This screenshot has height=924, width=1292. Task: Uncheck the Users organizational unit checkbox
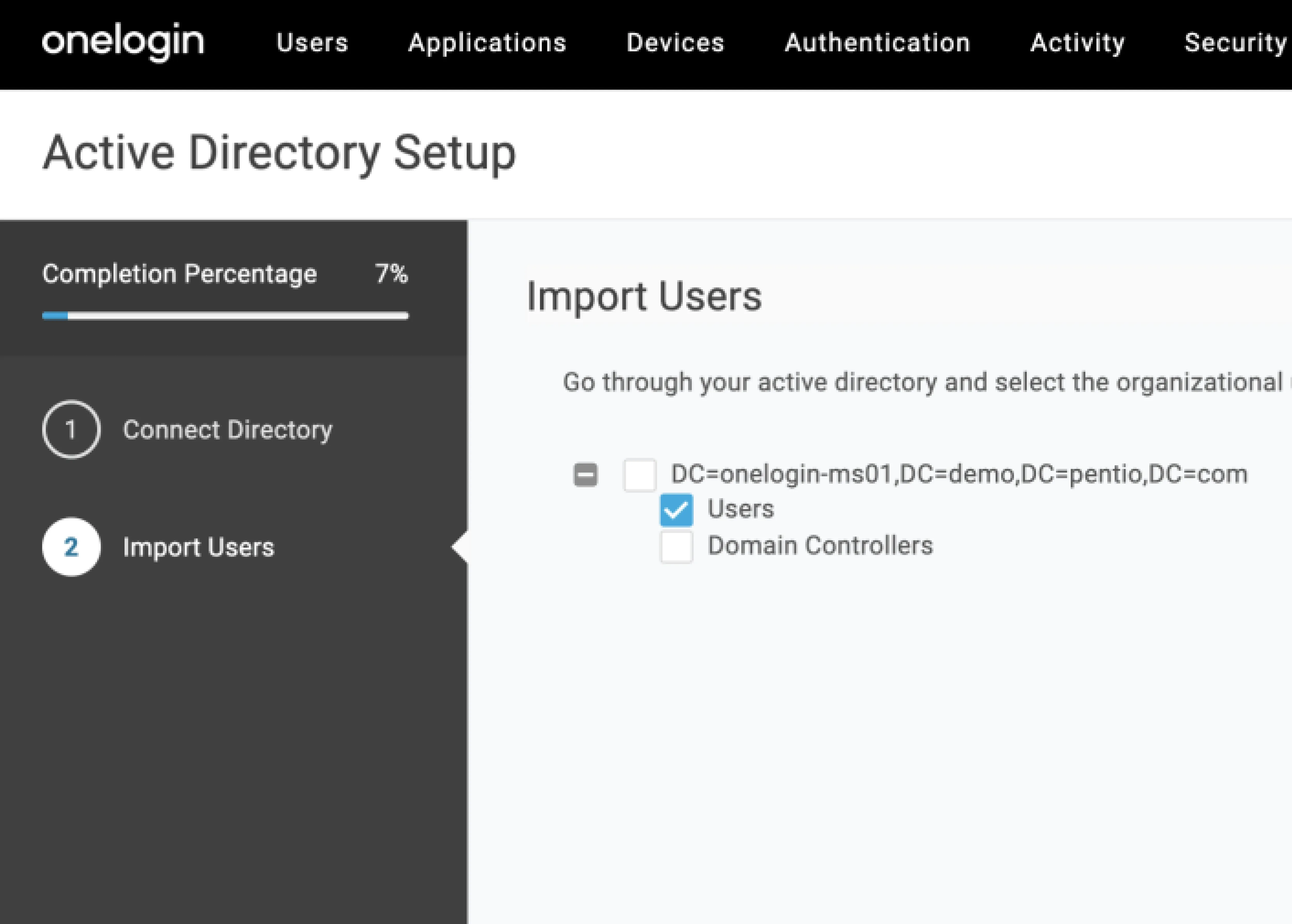click(676, 509)
